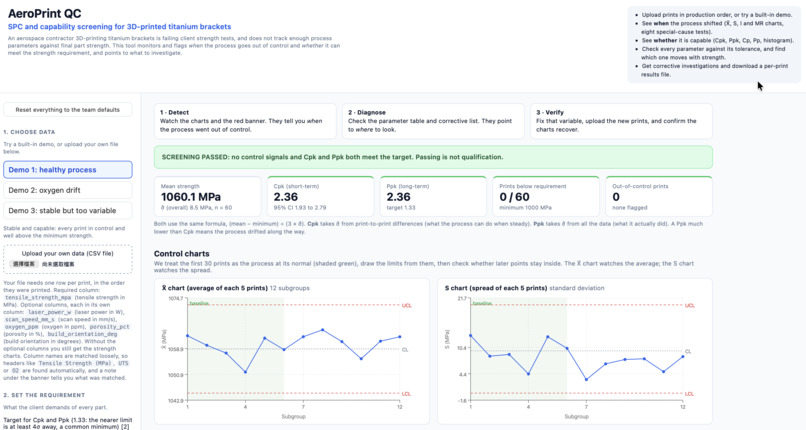
Task: Click '2. SET THE REQUIREMENT' section heading
Action: click(44, 395)
